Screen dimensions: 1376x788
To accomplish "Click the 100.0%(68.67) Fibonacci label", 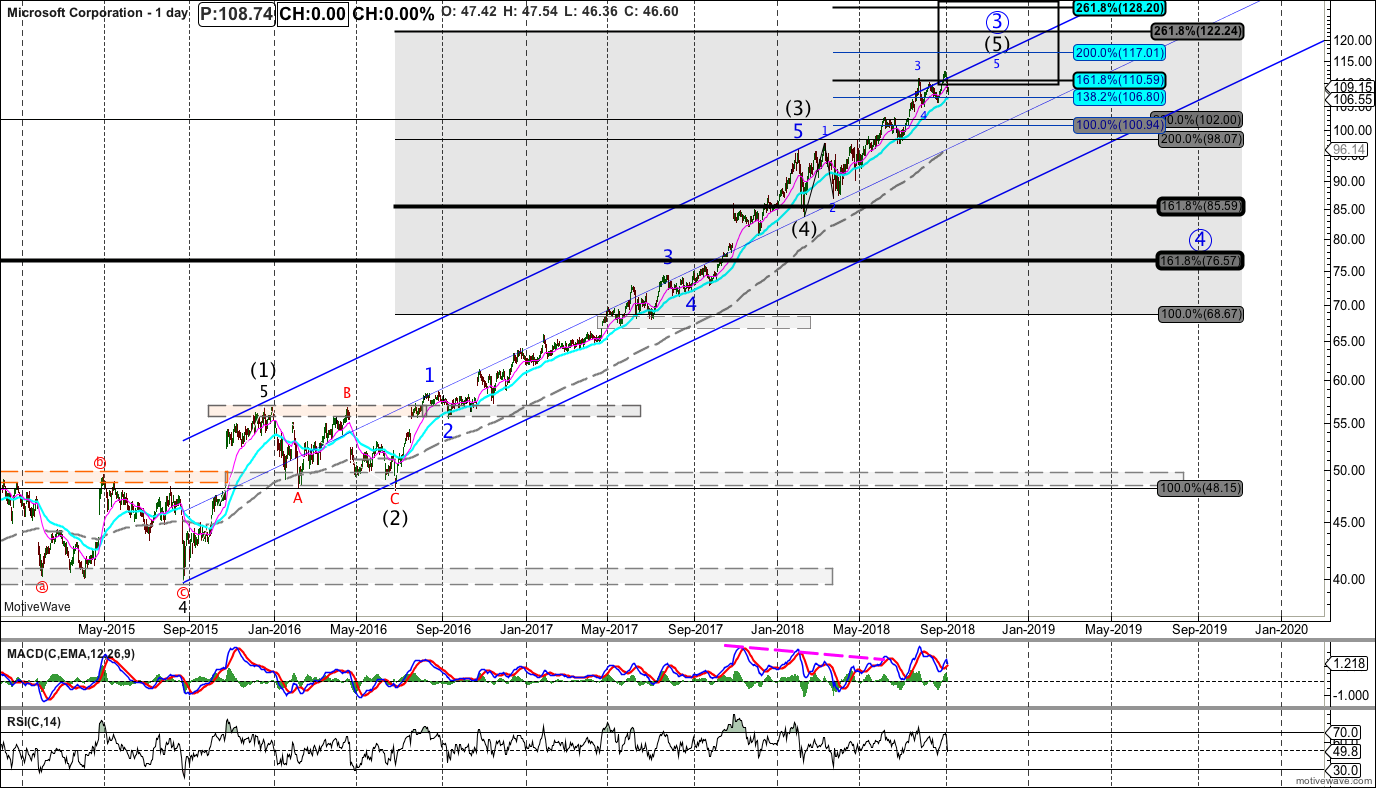I will 1200,314.
